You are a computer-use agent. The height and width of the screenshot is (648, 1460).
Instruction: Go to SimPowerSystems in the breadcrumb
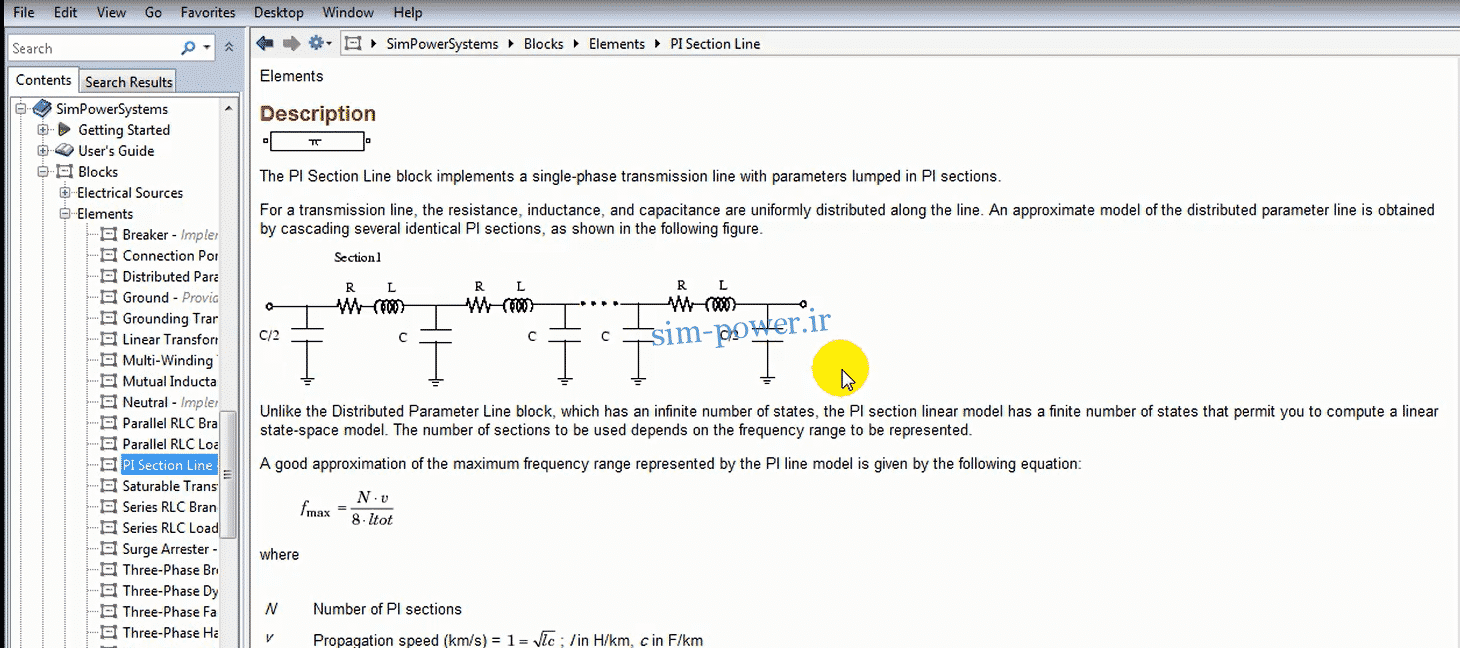442,44
